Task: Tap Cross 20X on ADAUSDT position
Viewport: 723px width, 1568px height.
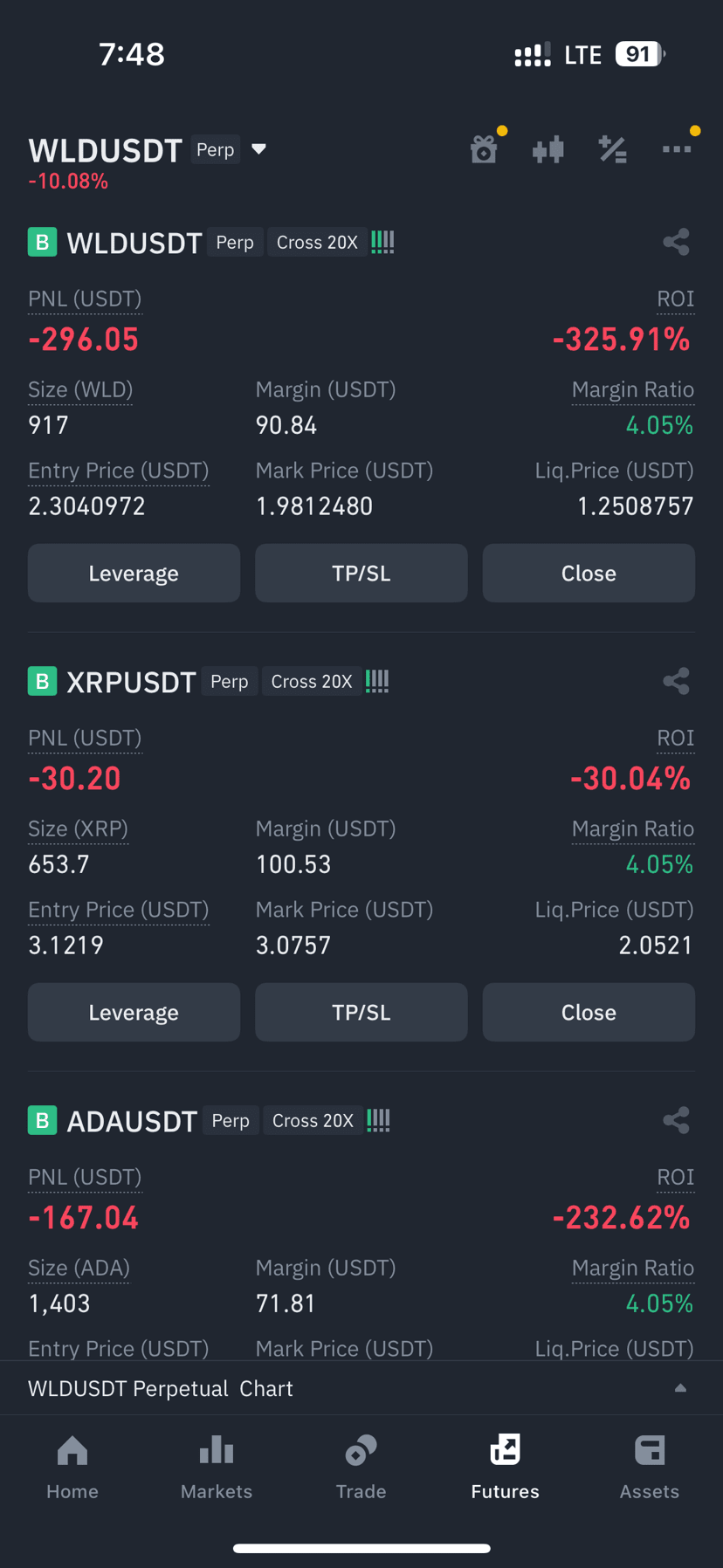Action: tap(313, 1120)
